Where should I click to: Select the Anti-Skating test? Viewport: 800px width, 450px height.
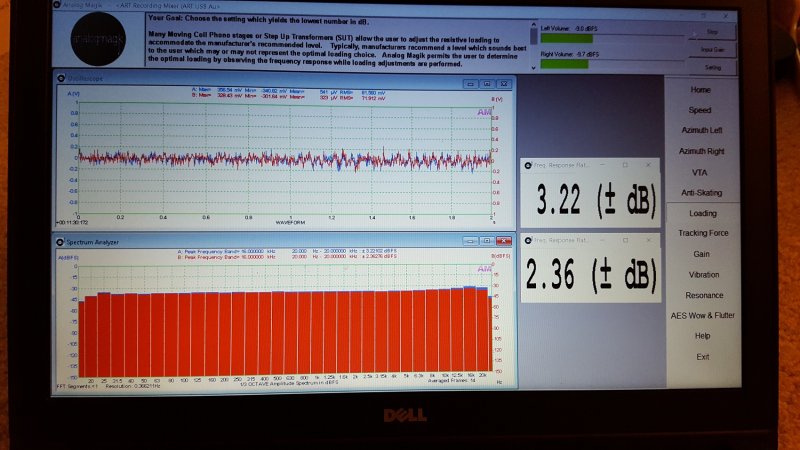coord(702,193)
